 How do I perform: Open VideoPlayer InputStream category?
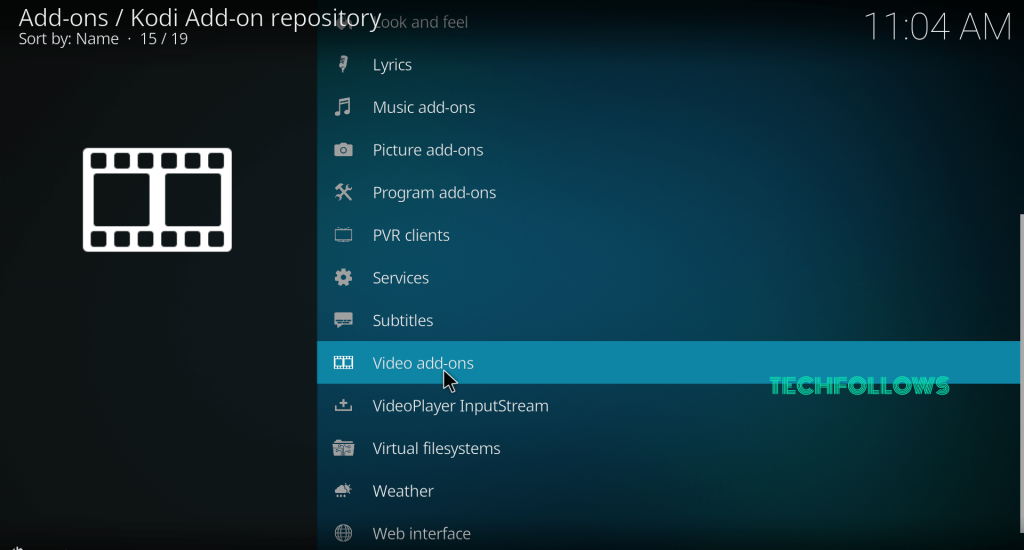tap(668, 406)
